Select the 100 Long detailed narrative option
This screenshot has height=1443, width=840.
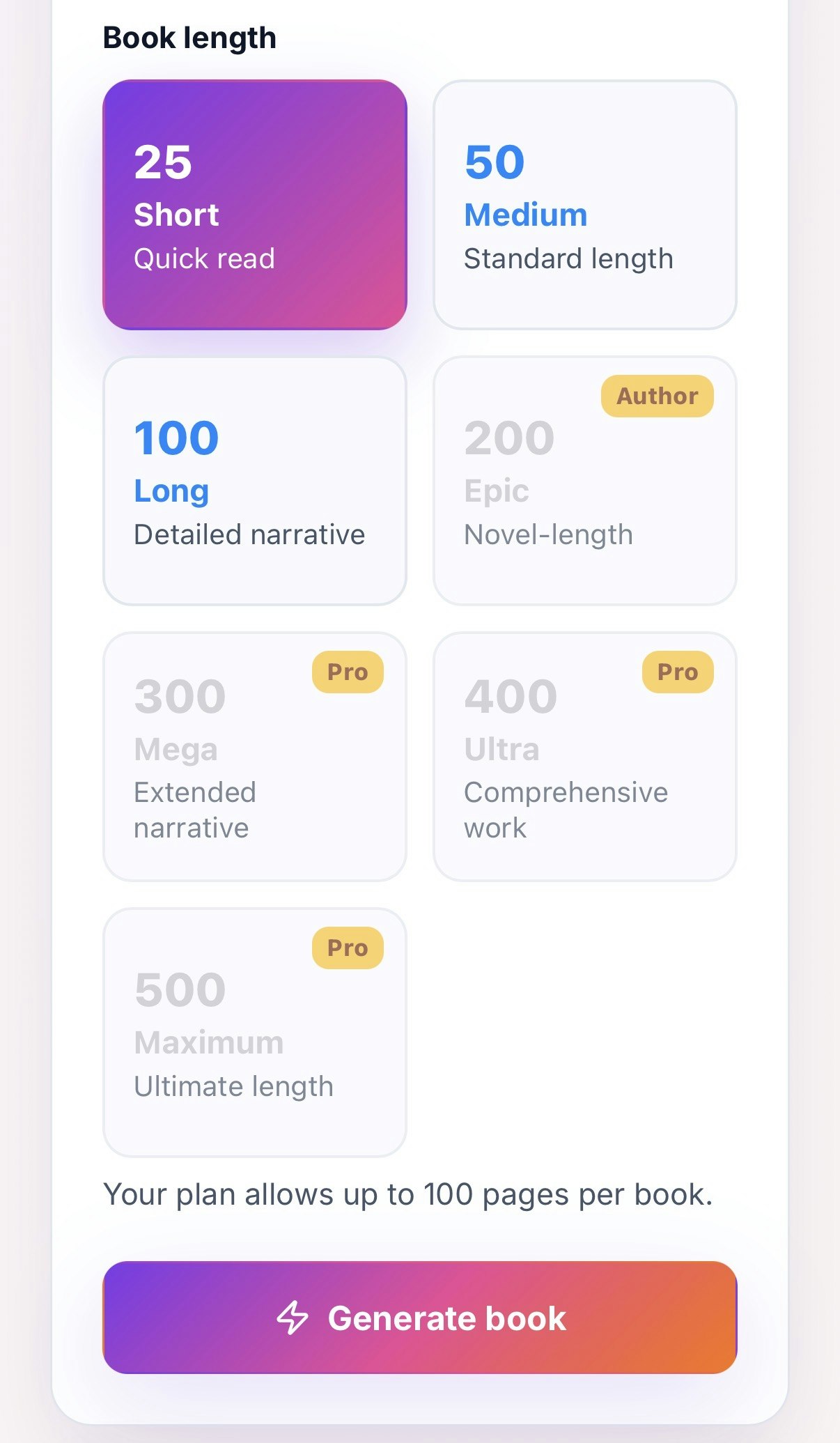click(x=255, y=479)
